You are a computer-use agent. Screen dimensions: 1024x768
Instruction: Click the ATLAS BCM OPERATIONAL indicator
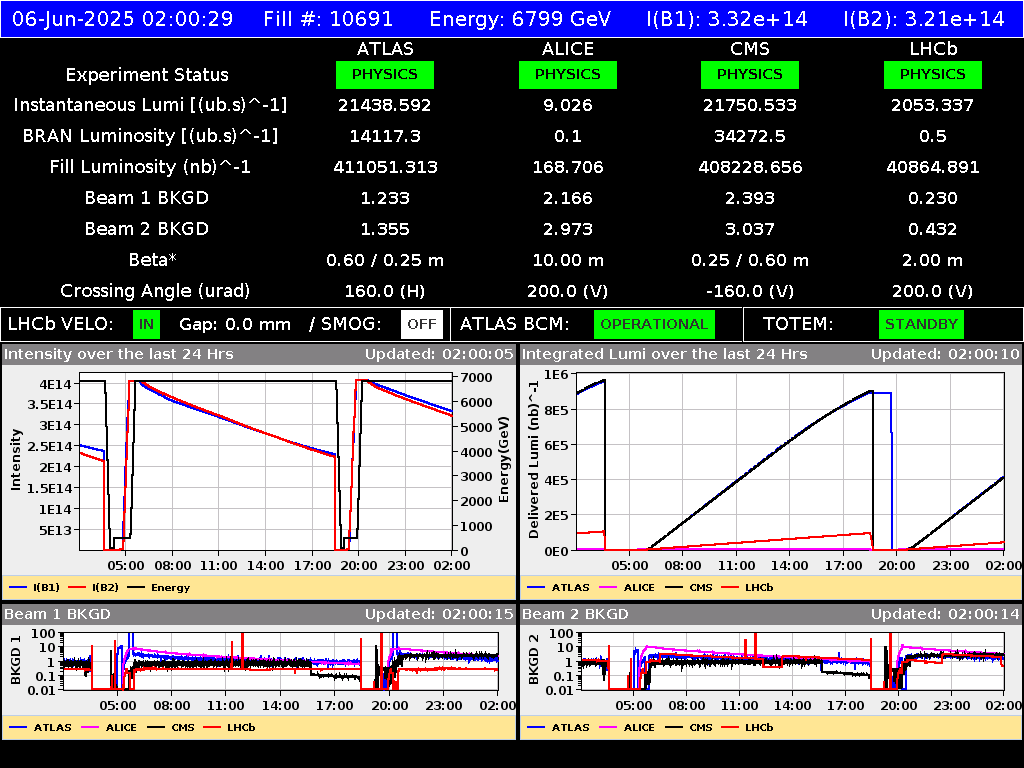654,324
